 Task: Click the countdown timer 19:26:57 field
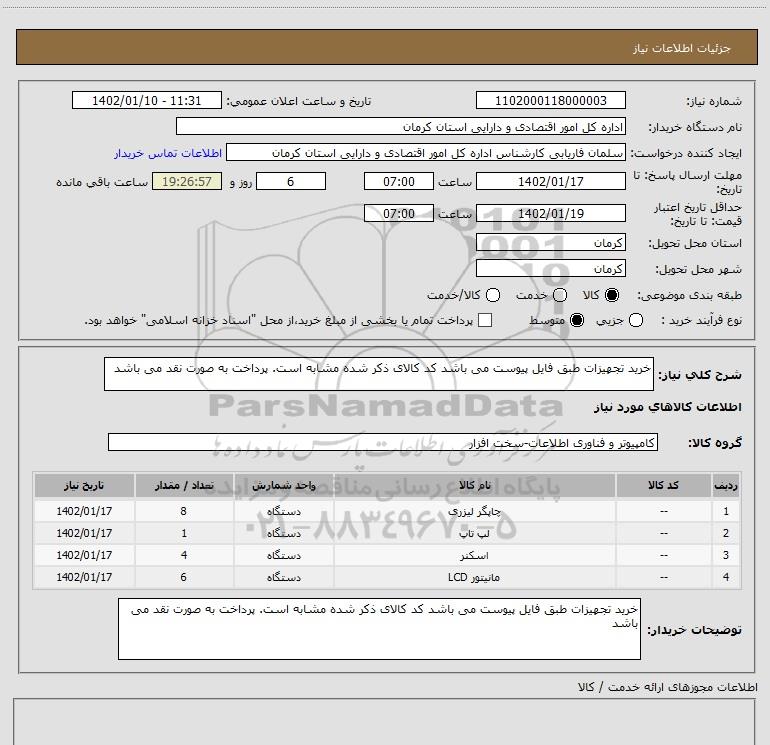point(187,182)
